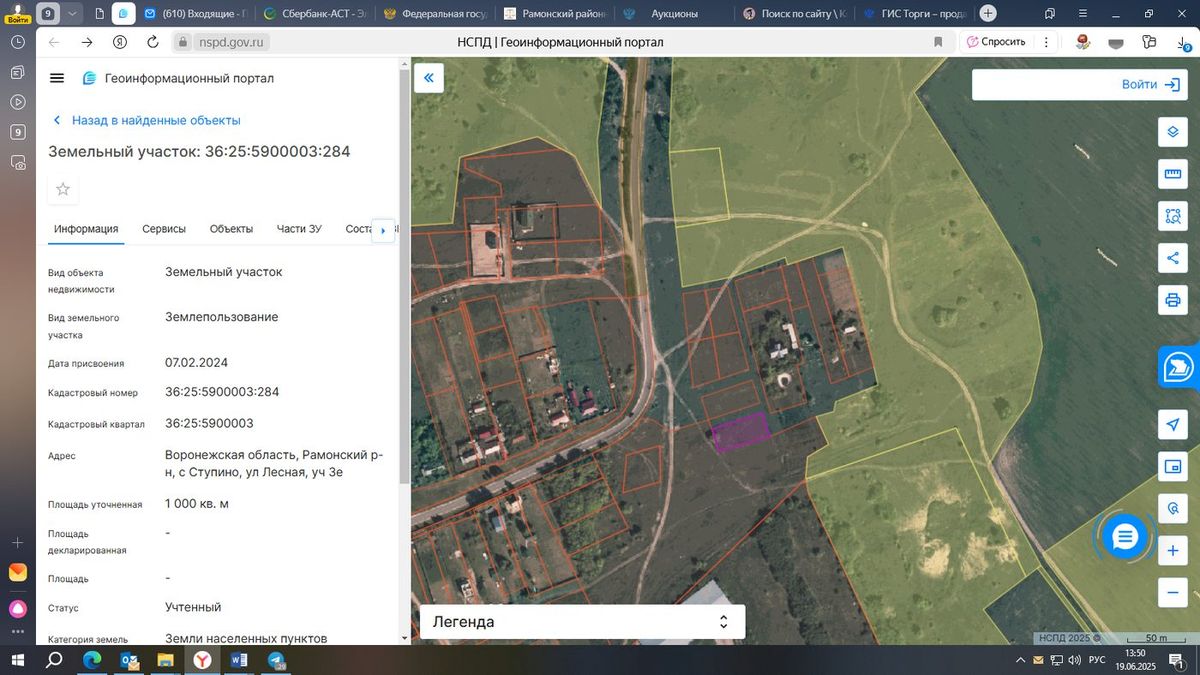The width and height of the screenshot is (1200, 675).
Task: Open the chat support bubble
Action: [1125, 538]
